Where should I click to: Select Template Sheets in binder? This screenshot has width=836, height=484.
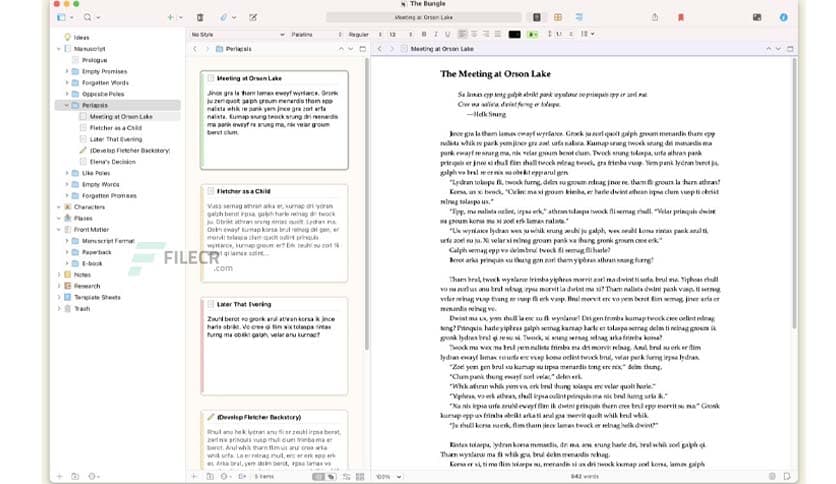point(97,297)
